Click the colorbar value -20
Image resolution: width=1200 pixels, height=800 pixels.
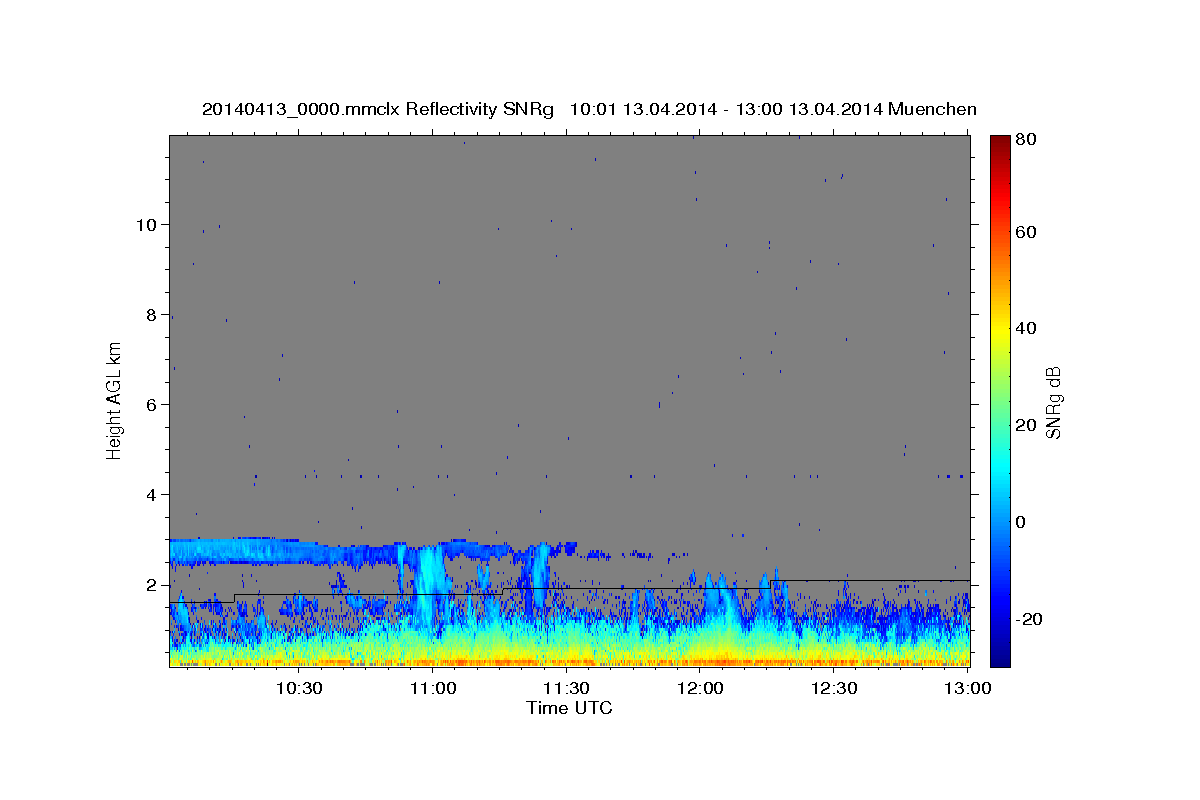(x=1030, y=619)
